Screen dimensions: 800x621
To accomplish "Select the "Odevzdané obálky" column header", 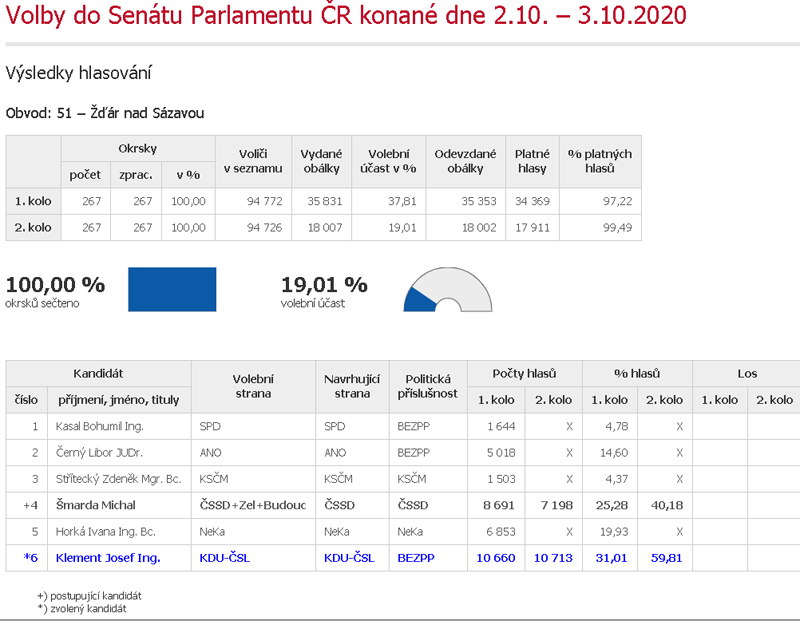I will click(x=465, y=161).
